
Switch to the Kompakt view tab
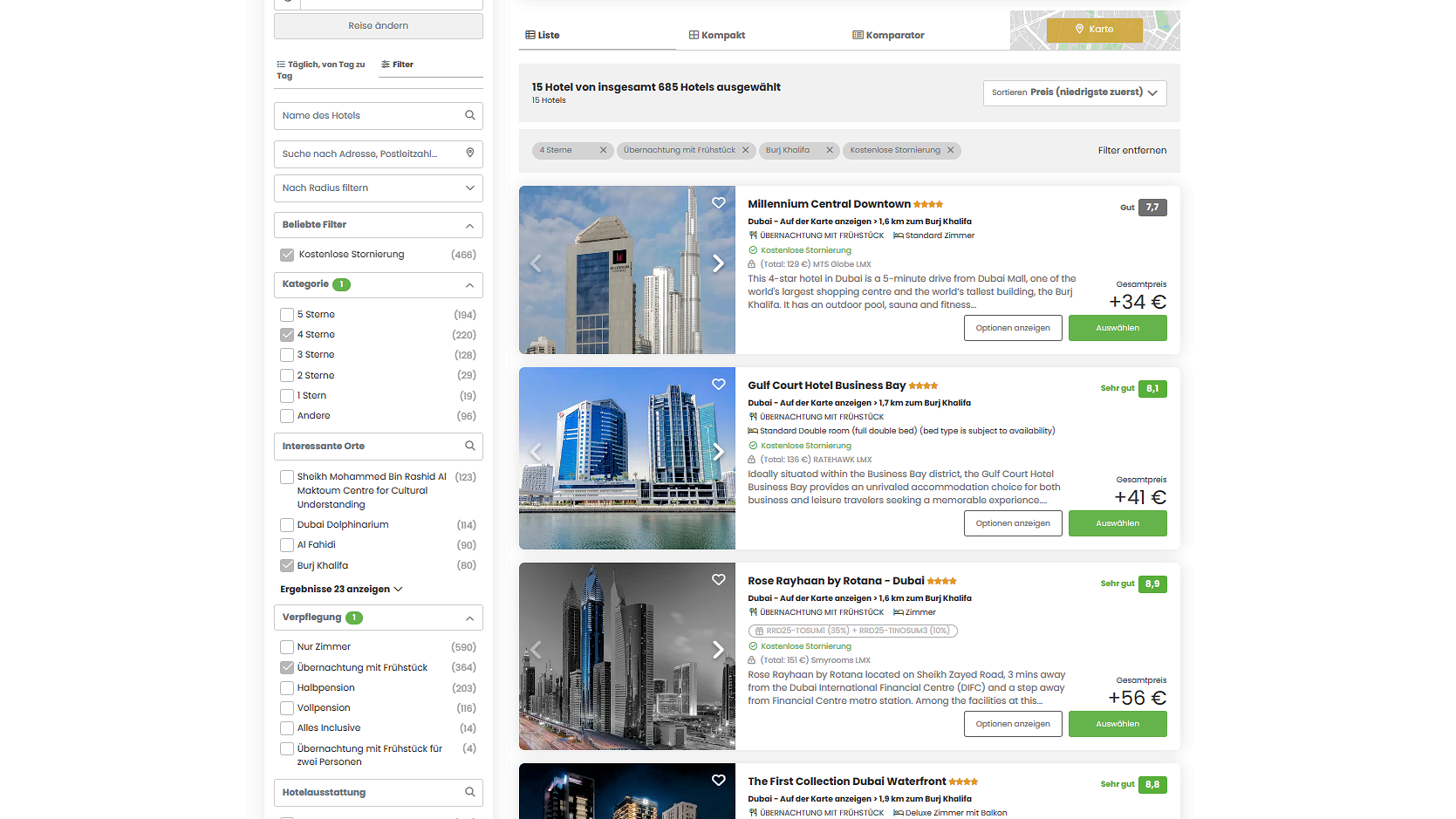tap(717, 35)
